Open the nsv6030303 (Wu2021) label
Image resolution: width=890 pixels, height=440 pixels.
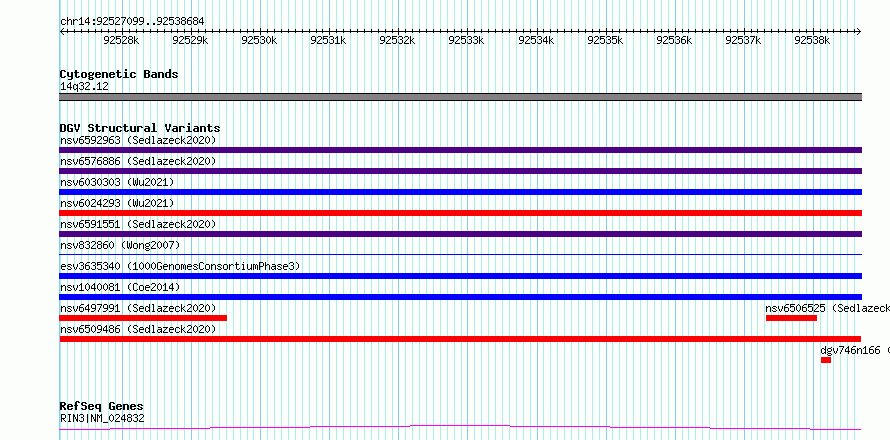117,182
